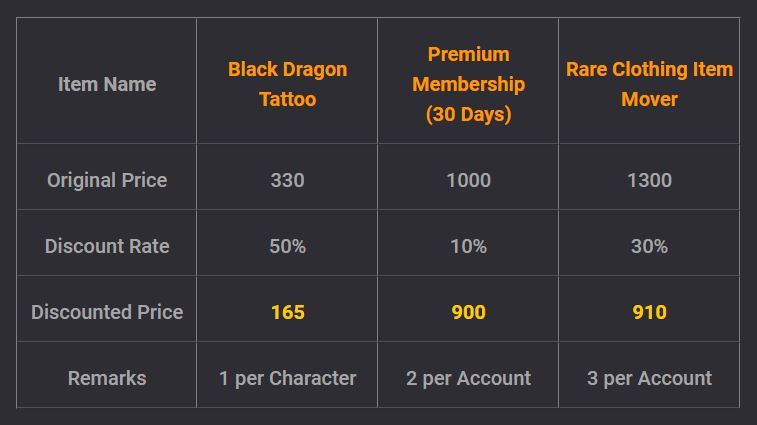
Task: Click the 900 discounted price value
Action: tap(468, 312)
